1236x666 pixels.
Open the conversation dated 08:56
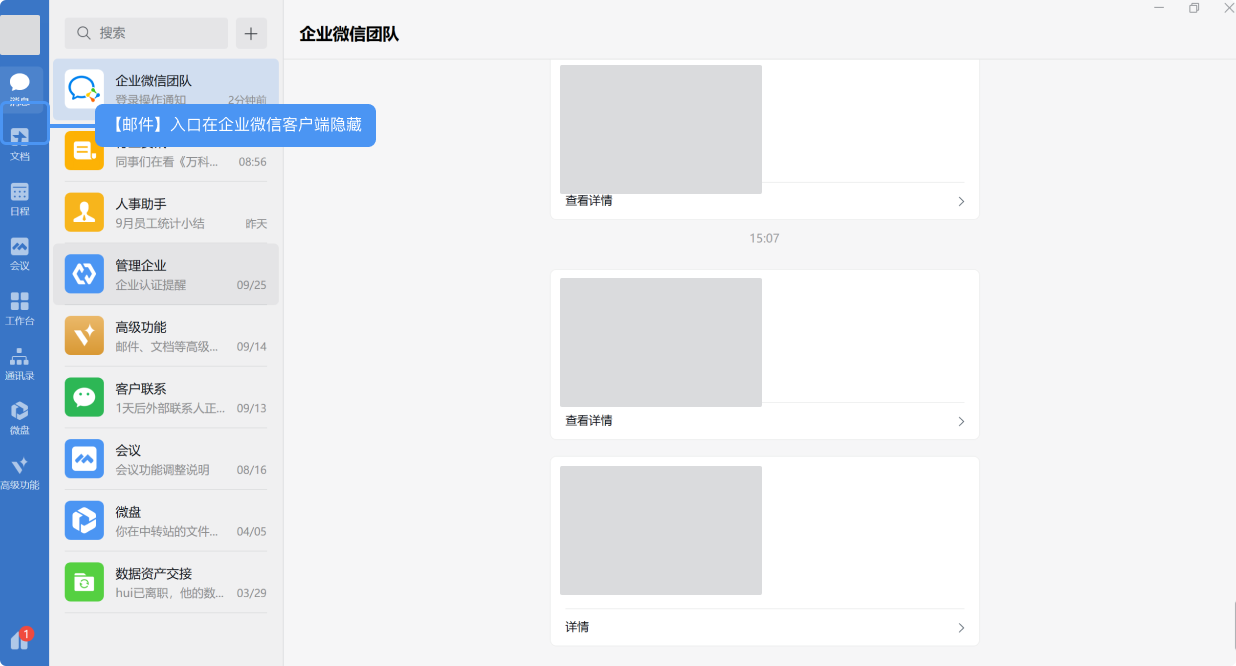166,151
